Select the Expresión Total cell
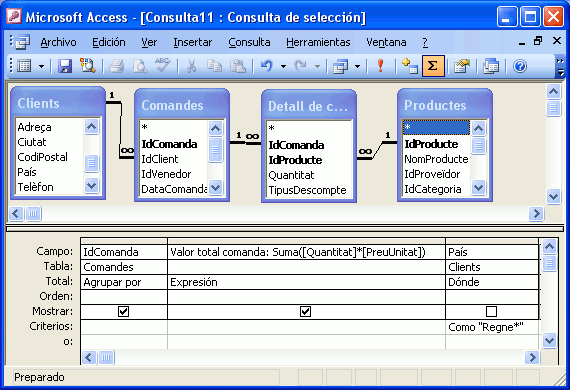Viewport: 570px width, 390px height. pos(306,282)
